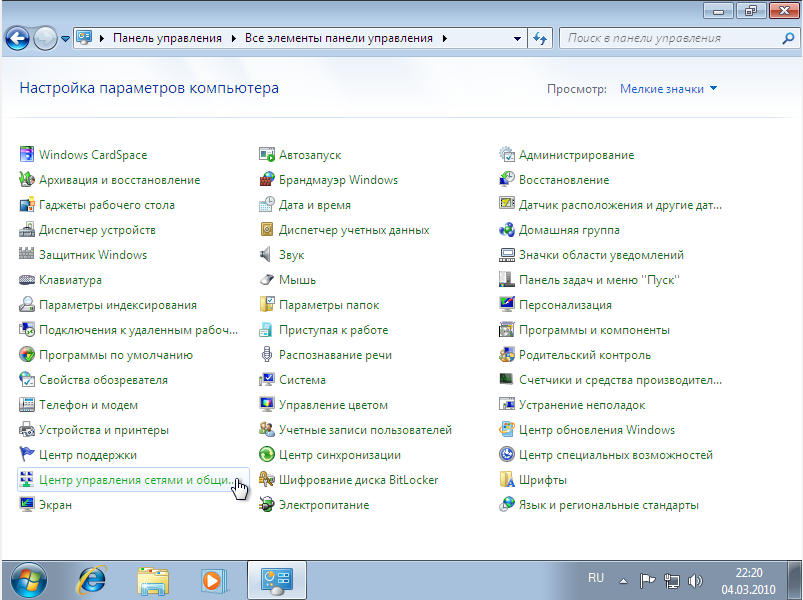Click the Автозапуск icon

[267, 154]
